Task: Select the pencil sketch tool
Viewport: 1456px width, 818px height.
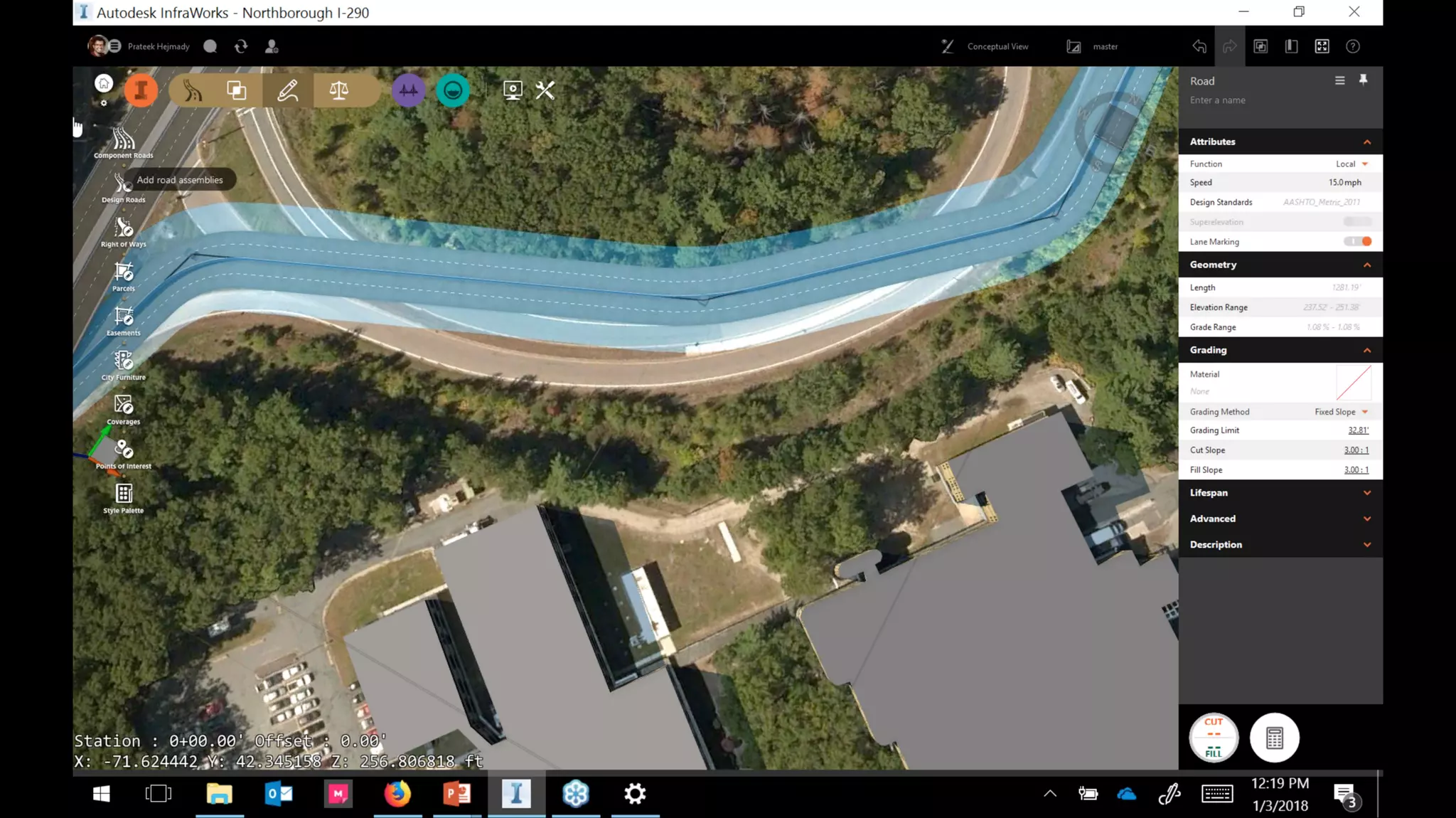Action: 287,90
